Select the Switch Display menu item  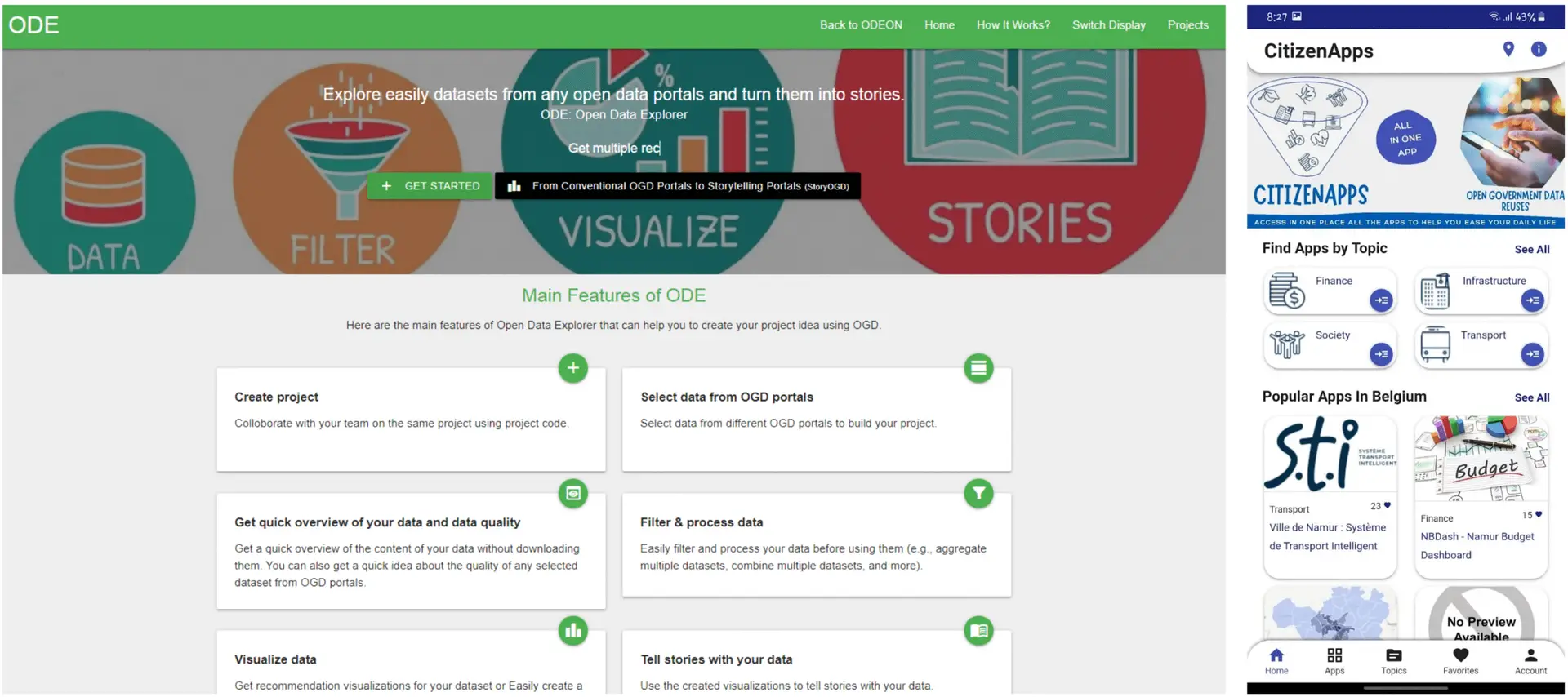1108,25
